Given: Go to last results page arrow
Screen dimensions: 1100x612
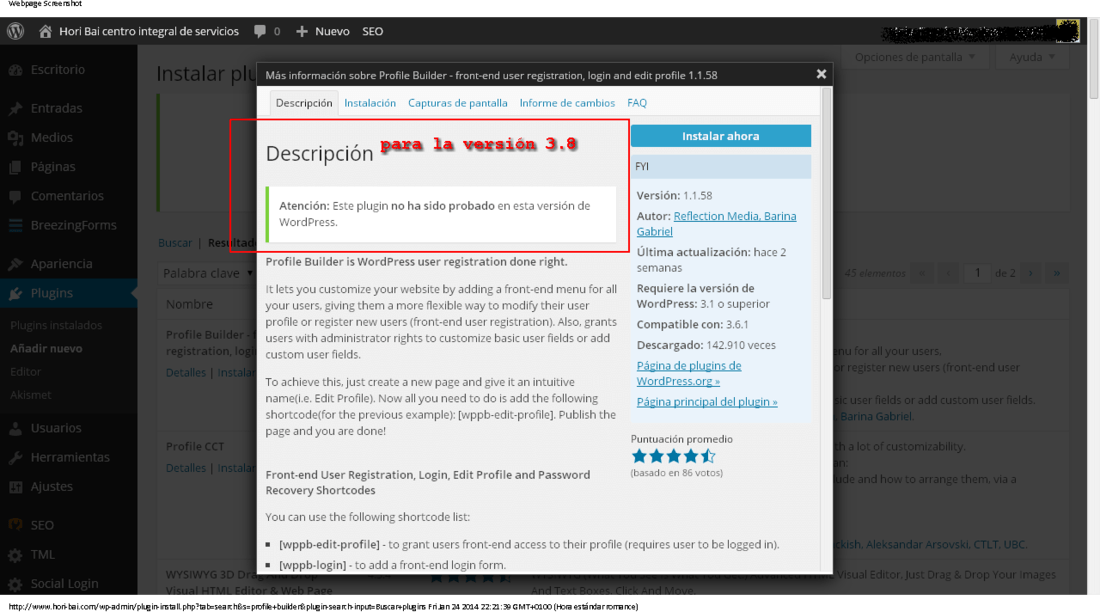Looking at the screenshot, I should tap(1057, 273).
